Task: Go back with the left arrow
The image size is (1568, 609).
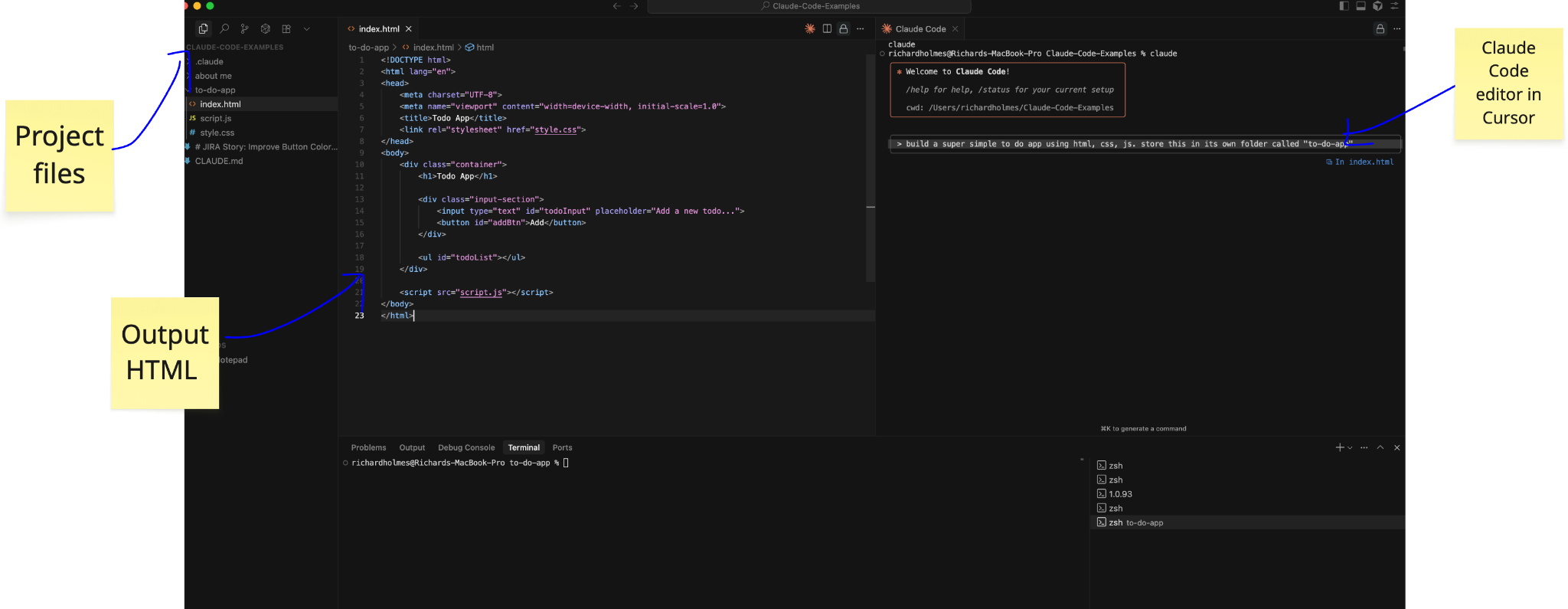Action: pyautogui.click(x=617, y=6)
